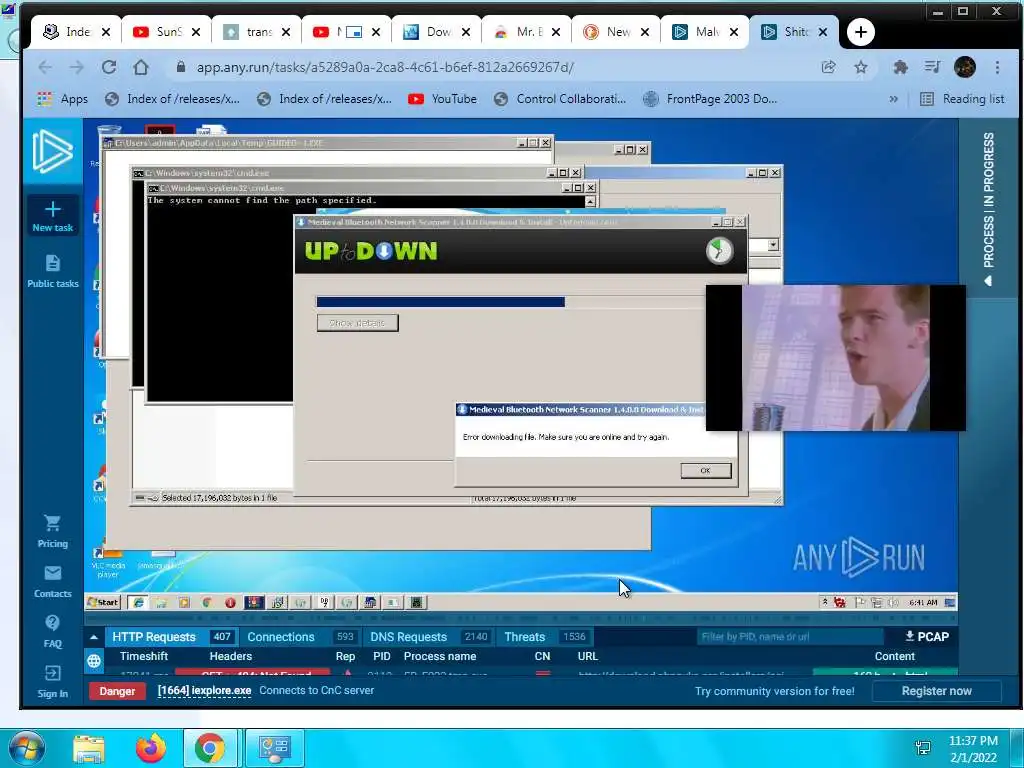Click the ANY.RUN logo in sidebar

(52, 152)
